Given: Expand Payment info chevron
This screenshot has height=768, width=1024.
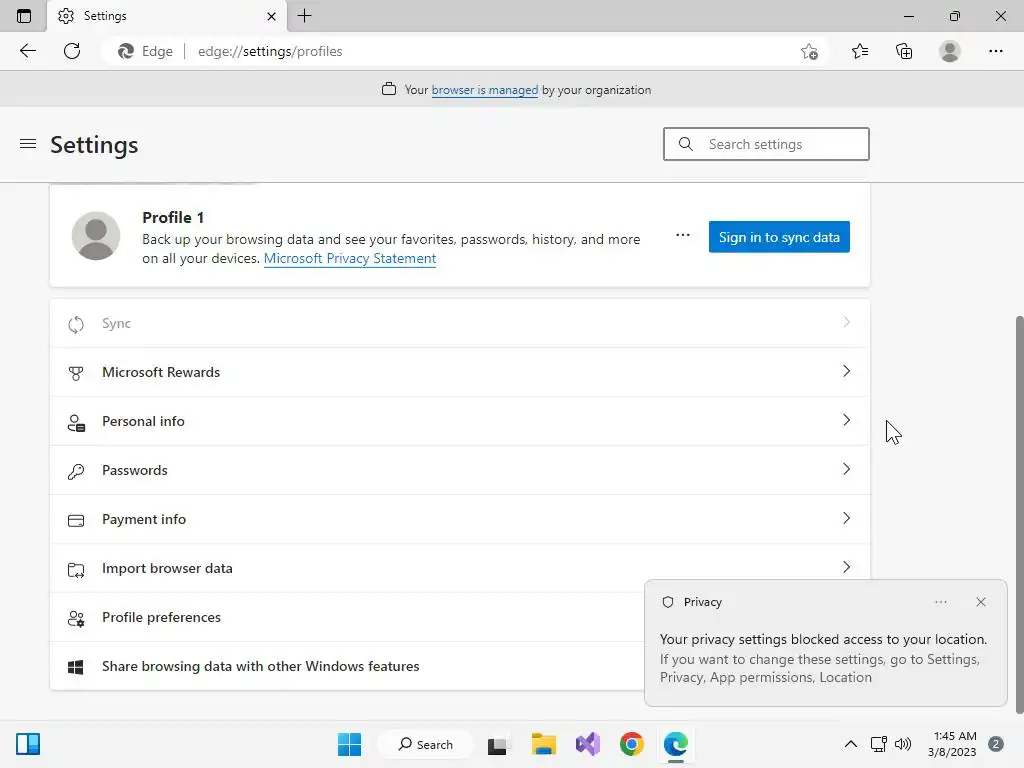Looking at the screenshot, I should (846, 519).
